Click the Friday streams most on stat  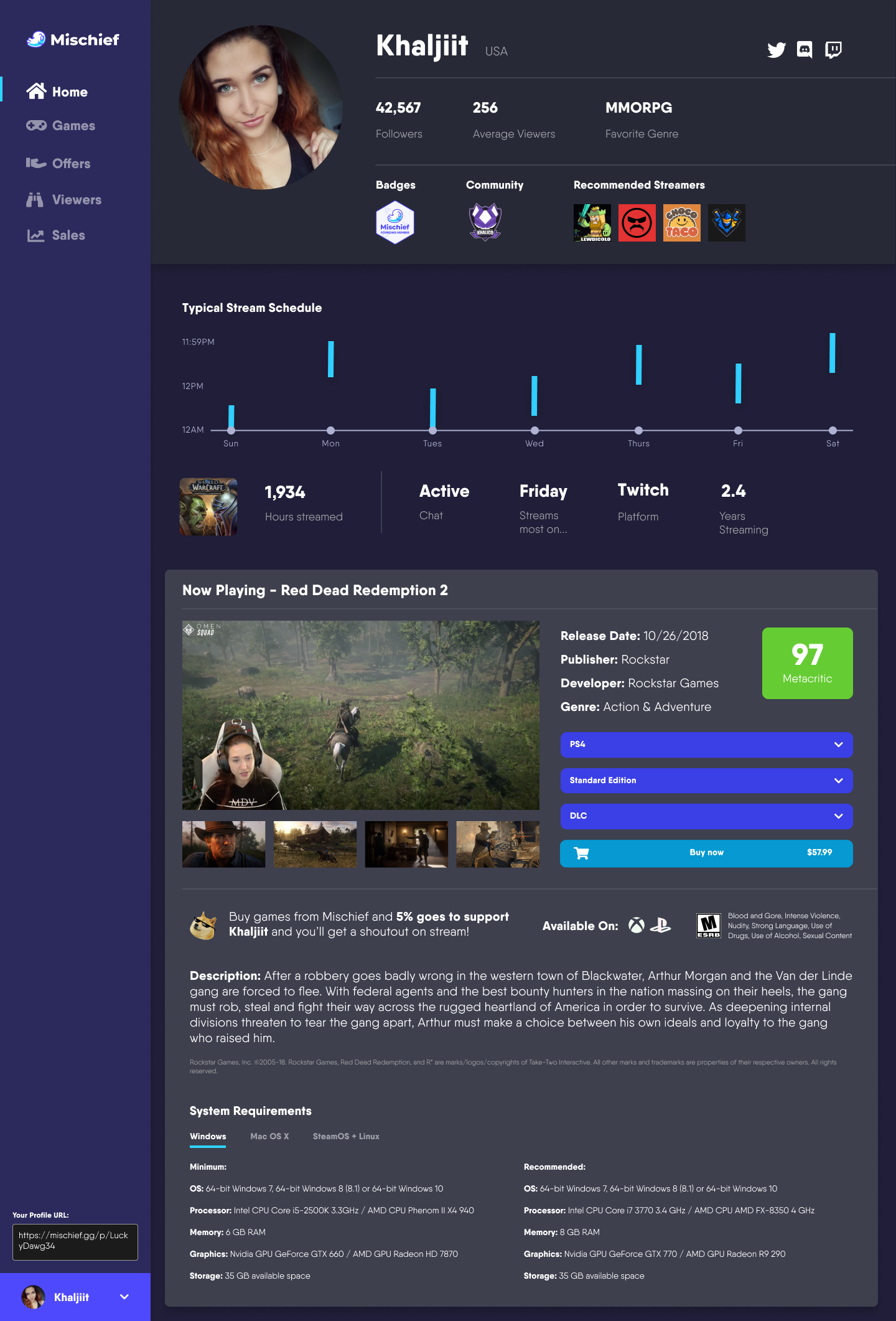(x=544, y=509)
